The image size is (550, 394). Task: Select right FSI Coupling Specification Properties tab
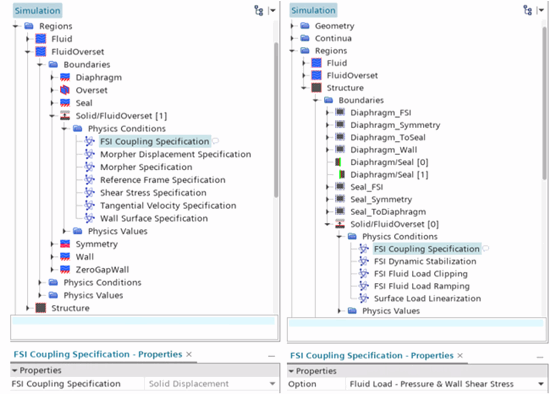(x=372, y=355)
